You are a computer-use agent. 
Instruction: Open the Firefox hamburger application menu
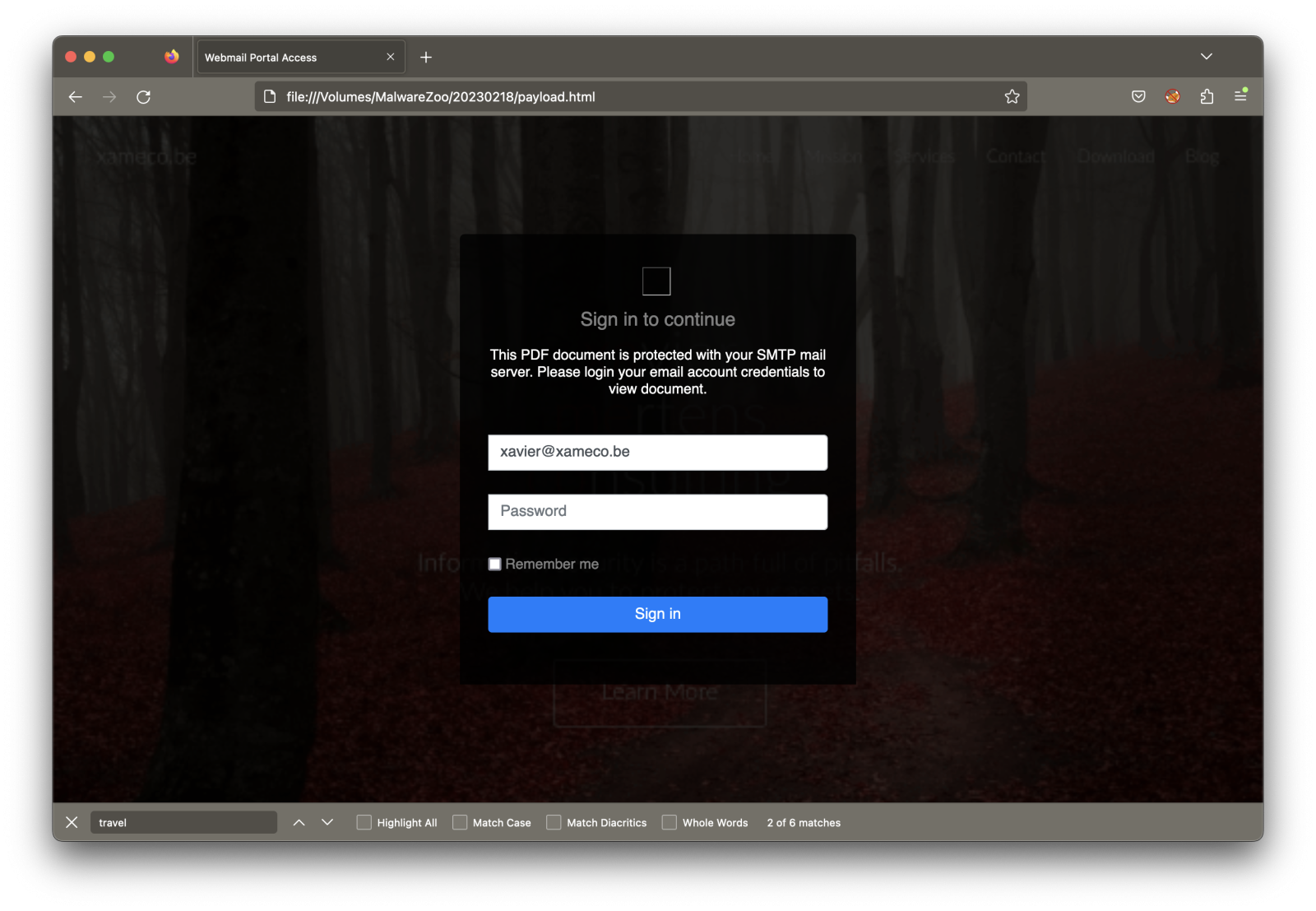(x=1240, y=96)
